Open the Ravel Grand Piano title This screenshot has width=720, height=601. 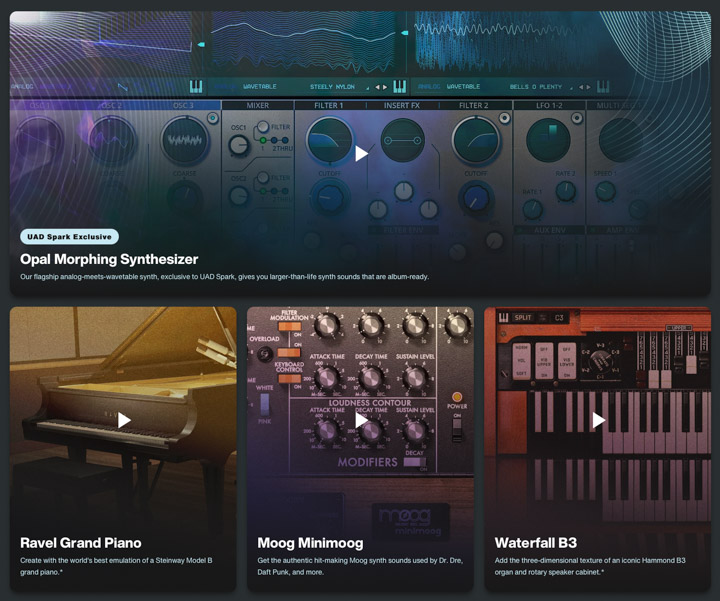(80, 543)
